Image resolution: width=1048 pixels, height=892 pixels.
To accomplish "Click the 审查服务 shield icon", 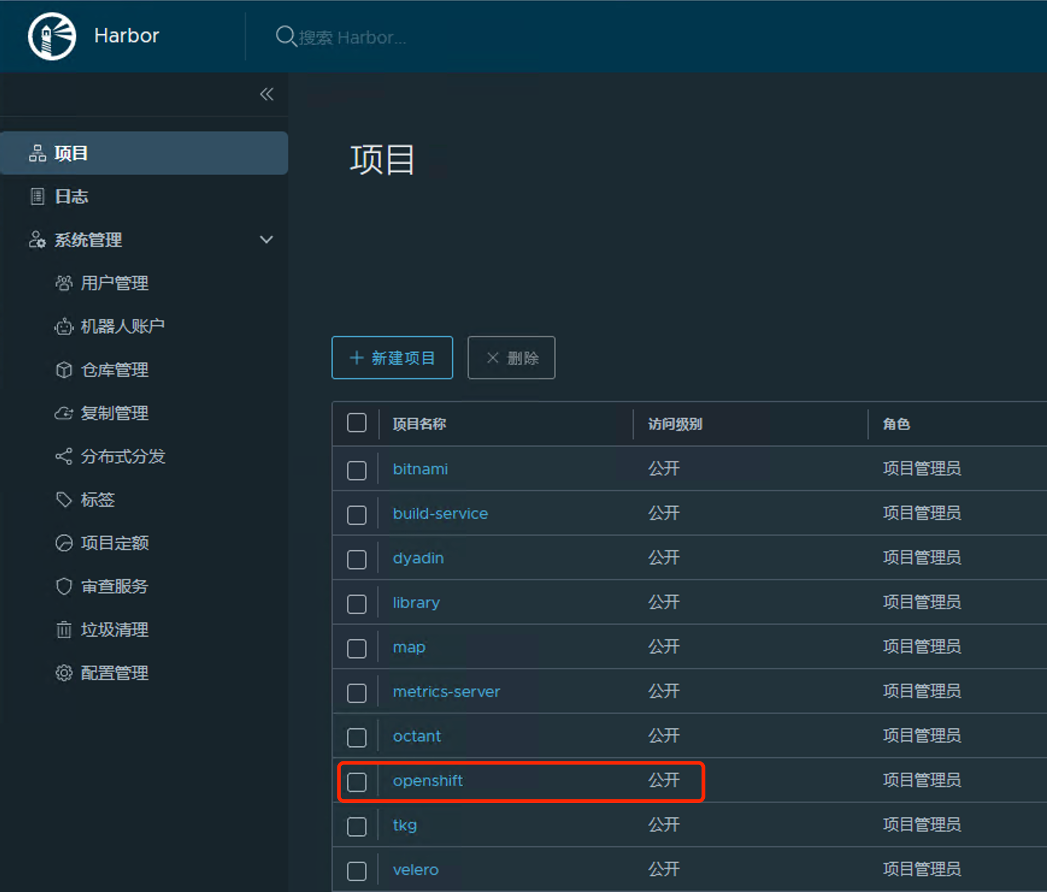I will click(63, 586).
